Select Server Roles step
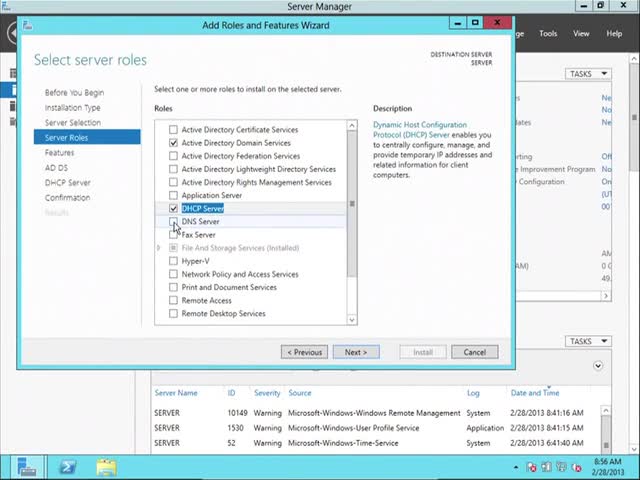The width and height of the screenshot is (640, 480). (x=87, y=138)
